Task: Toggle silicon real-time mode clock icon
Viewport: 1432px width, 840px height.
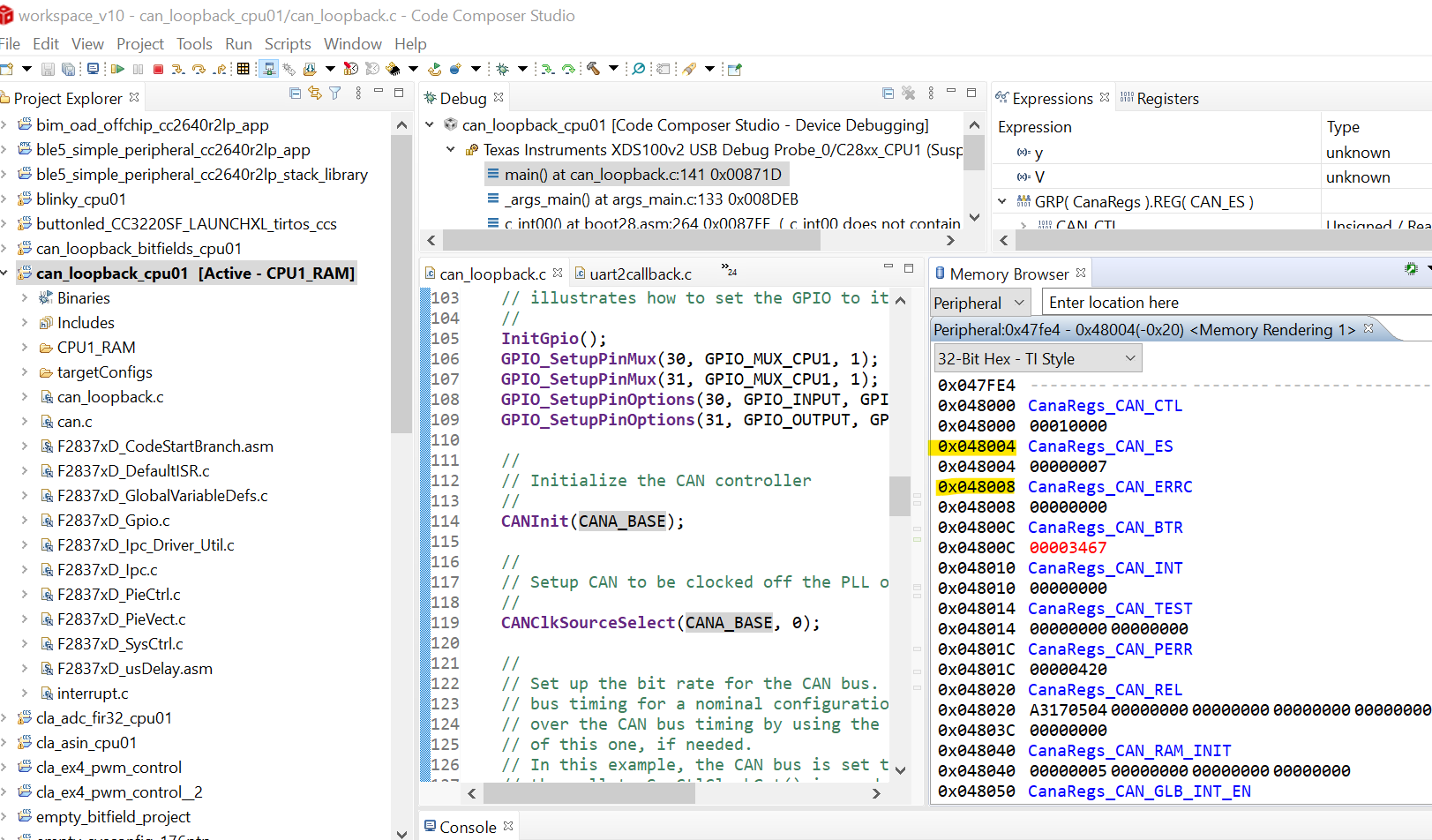Action: [350, 69]
